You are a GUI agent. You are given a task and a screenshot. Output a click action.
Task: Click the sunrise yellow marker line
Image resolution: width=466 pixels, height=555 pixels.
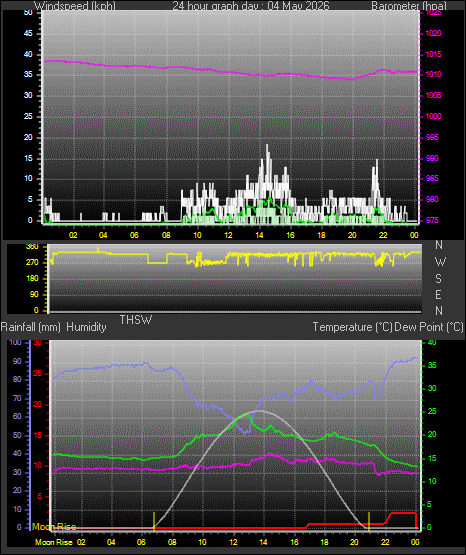coord(154,521)
